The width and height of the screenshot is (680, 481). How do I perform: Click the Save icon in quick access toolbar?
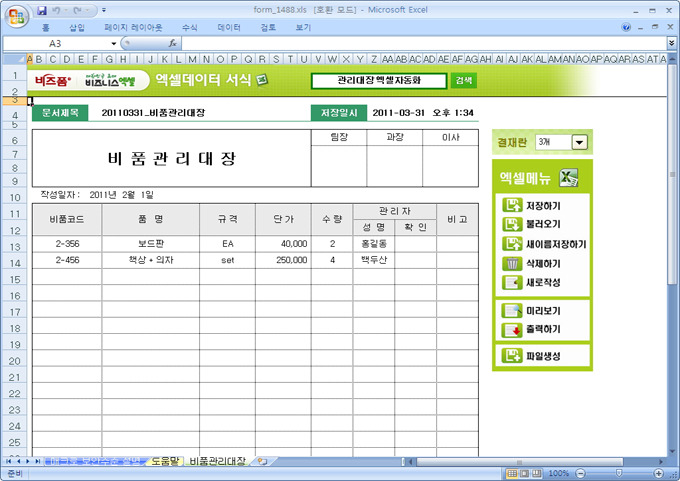(42, 10)
